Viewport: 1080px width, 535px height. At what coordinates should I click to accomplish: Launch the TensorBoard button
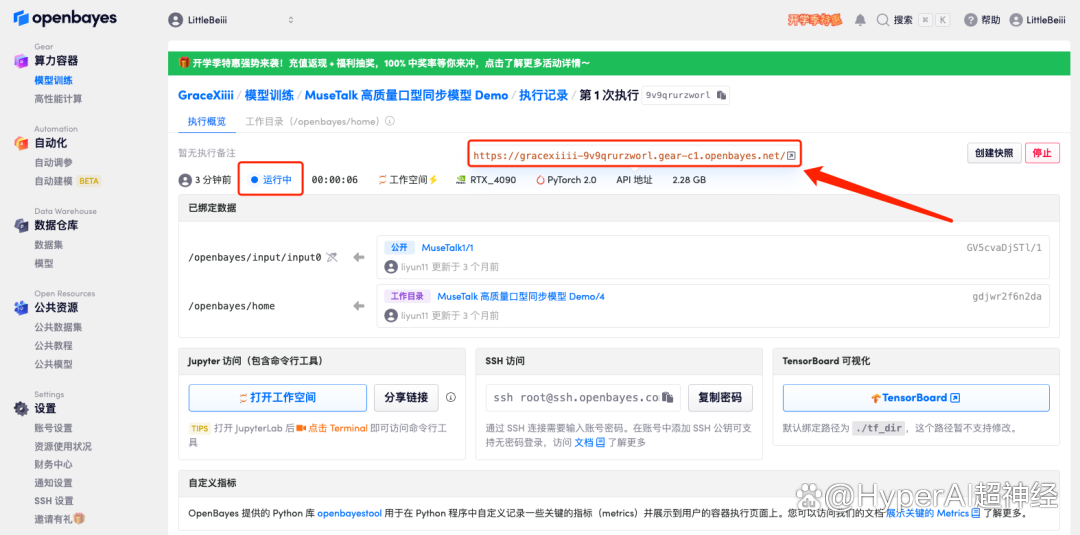[916, 398]
